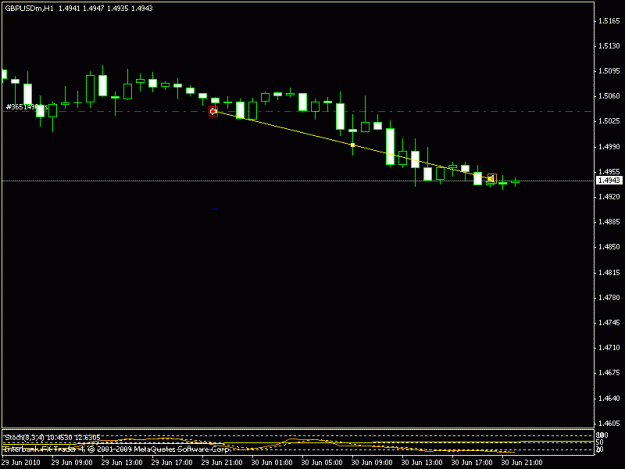
Task: Click the stochastic level 50 label
Action: tap(599, 442)
